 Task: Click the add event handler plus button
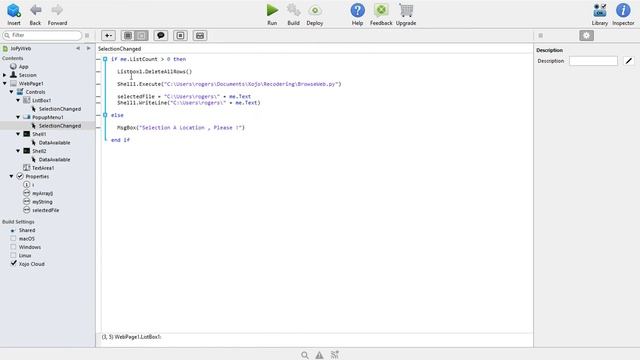[x=108, y=36]
